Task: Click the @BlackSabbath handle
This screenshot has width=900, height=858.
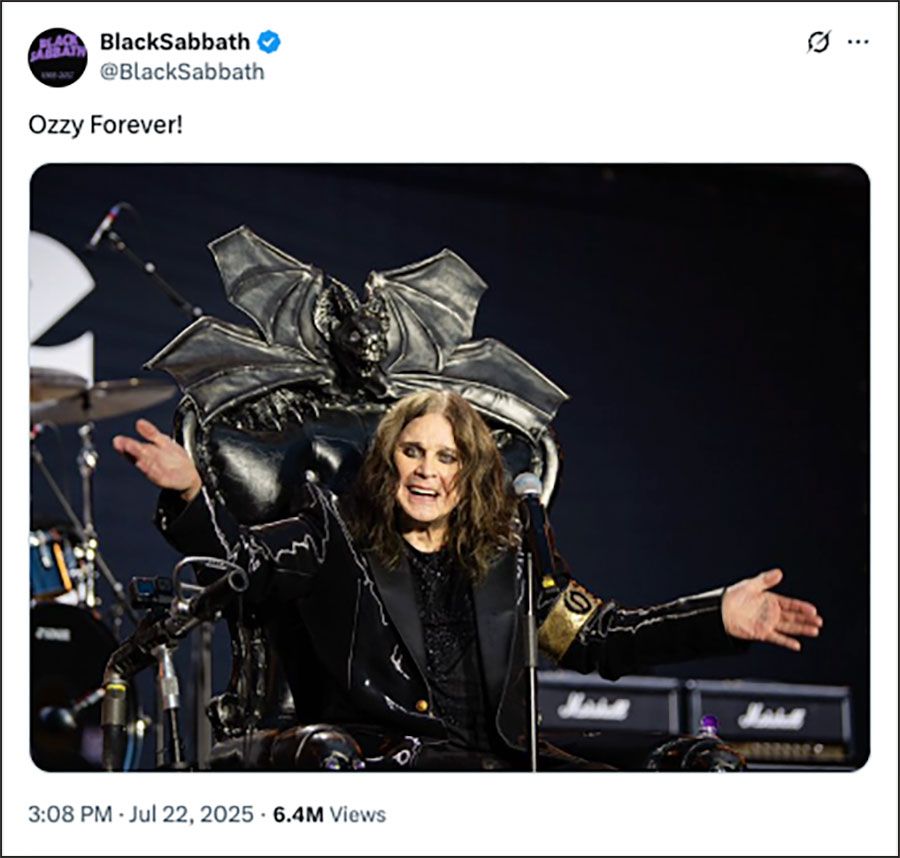Action: tap(182, 71)
